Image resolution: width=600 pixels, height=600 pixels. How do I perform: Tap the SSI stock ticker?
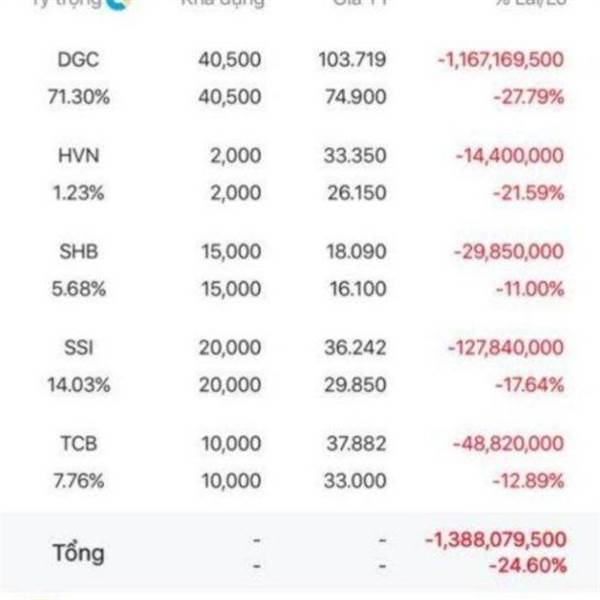(x=77, y=348)
